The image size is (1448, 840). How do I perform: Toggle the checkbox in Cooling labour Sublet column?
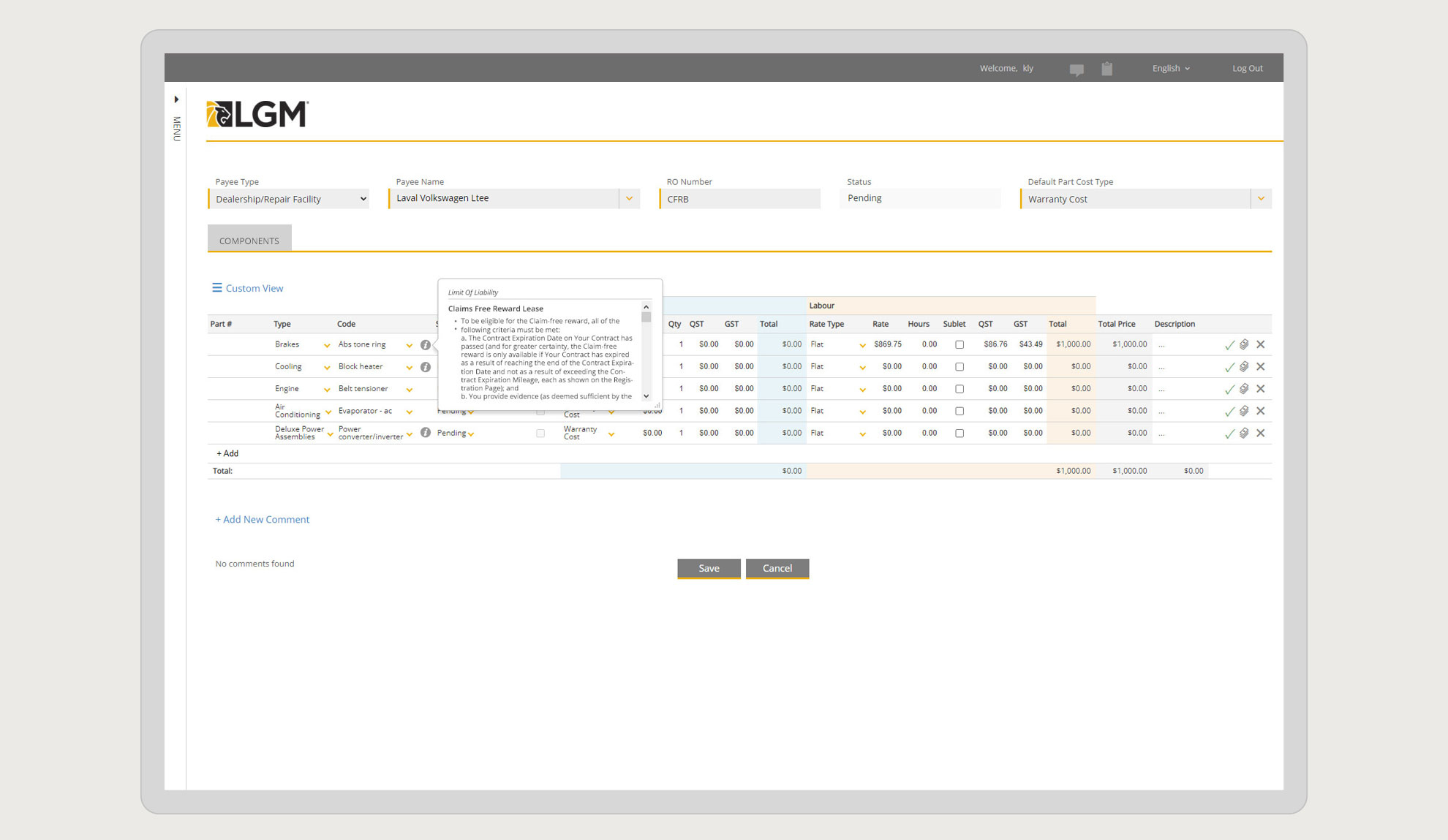coord(959,366)
